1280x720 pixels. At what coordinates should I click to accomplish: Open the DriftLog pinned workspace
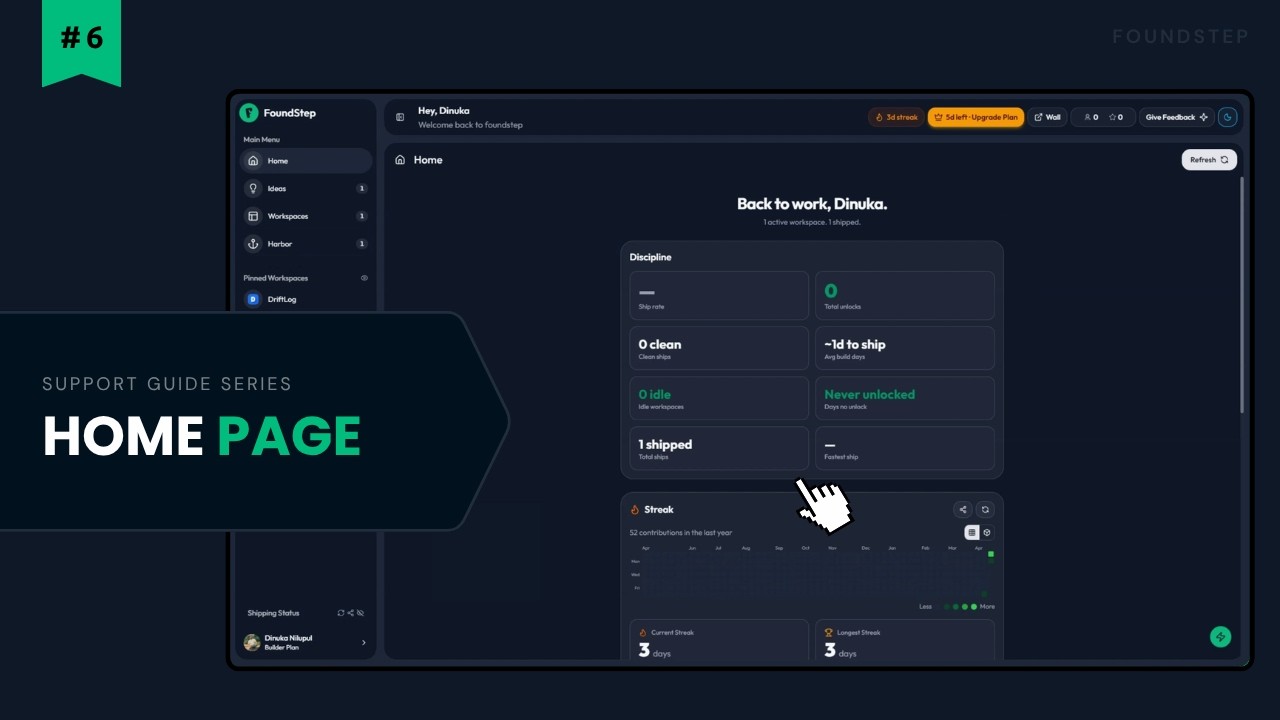pos(306,299)
